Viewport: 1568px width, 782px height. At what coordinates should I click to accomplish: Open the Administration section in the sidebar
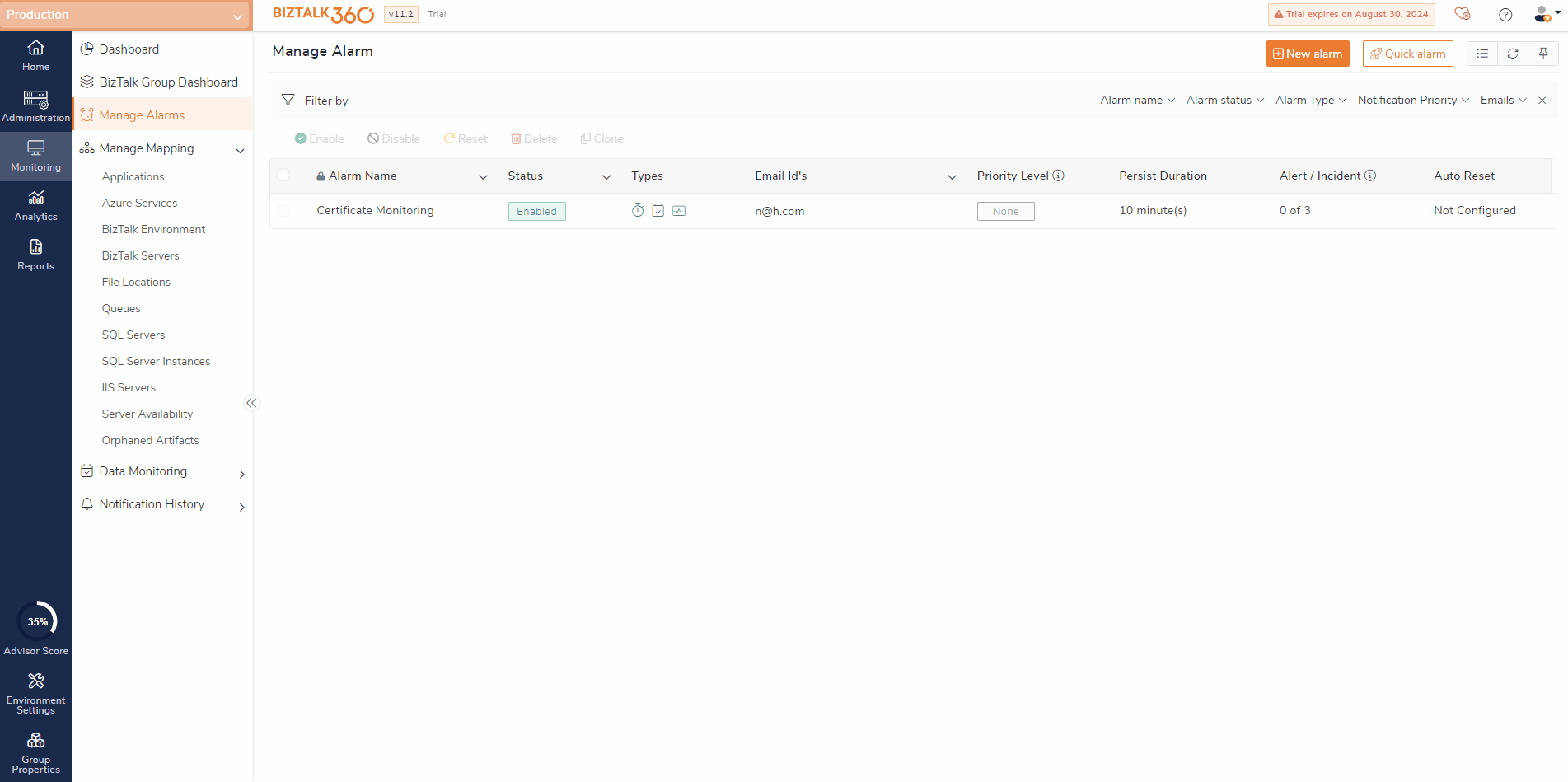(x=35, y=105)
